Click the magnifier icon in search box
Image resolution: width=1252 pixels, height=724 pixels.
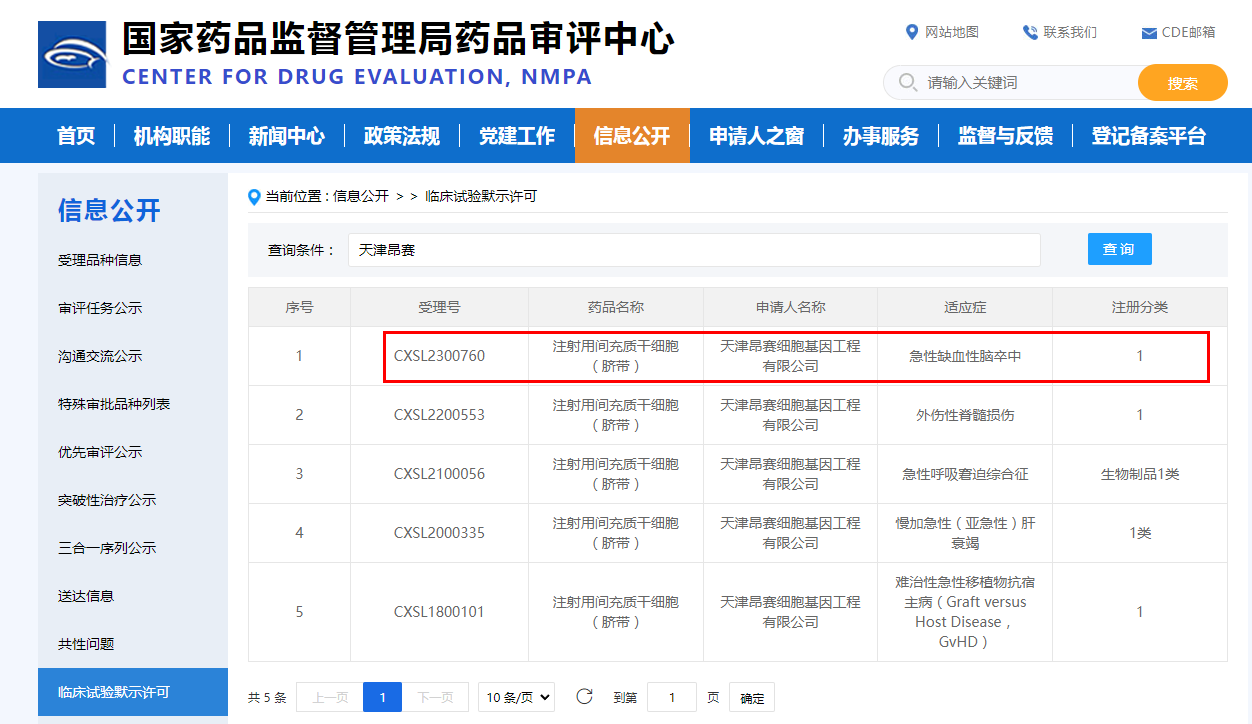click(x=908, y=82)
